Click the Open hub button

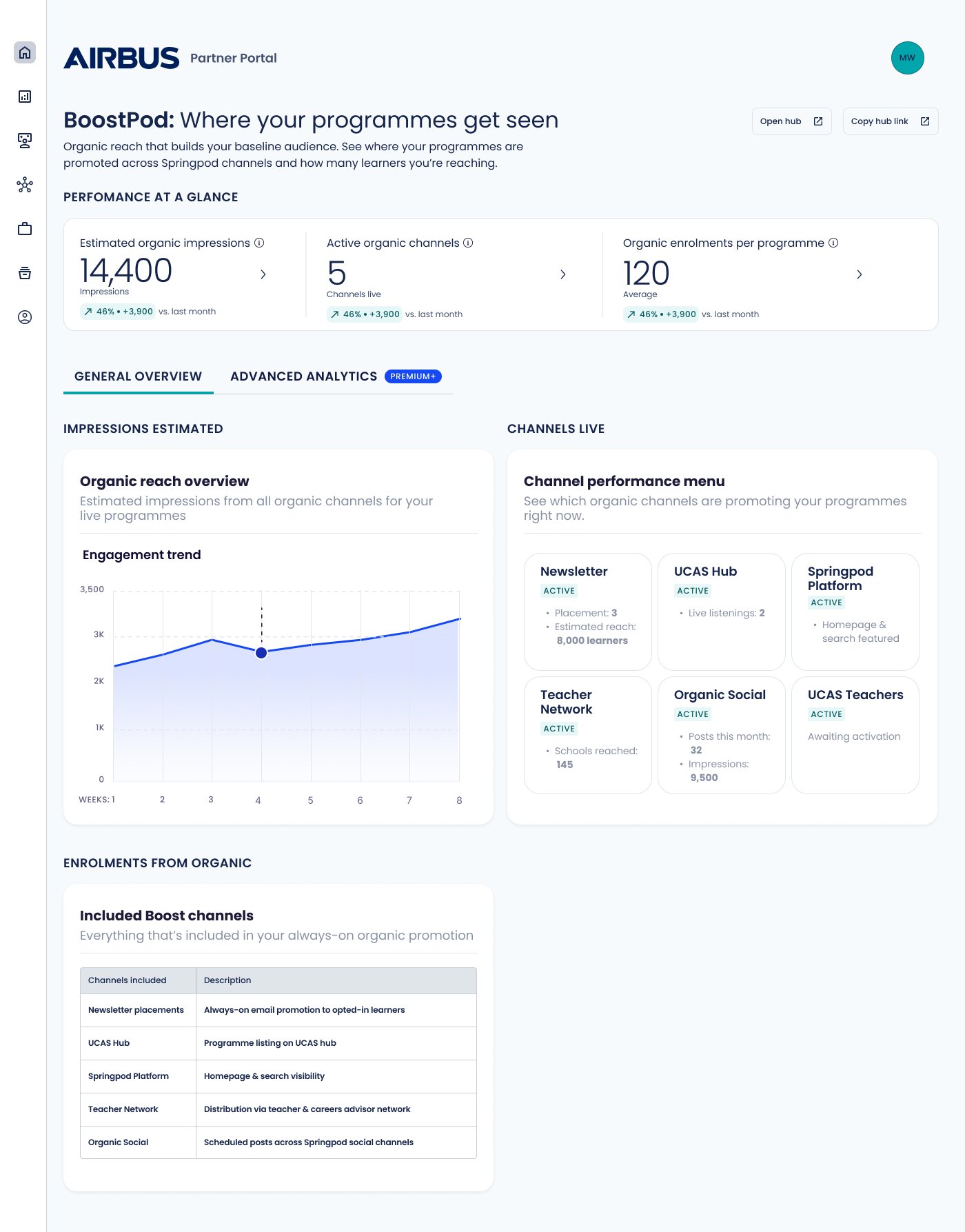[792, 121]
